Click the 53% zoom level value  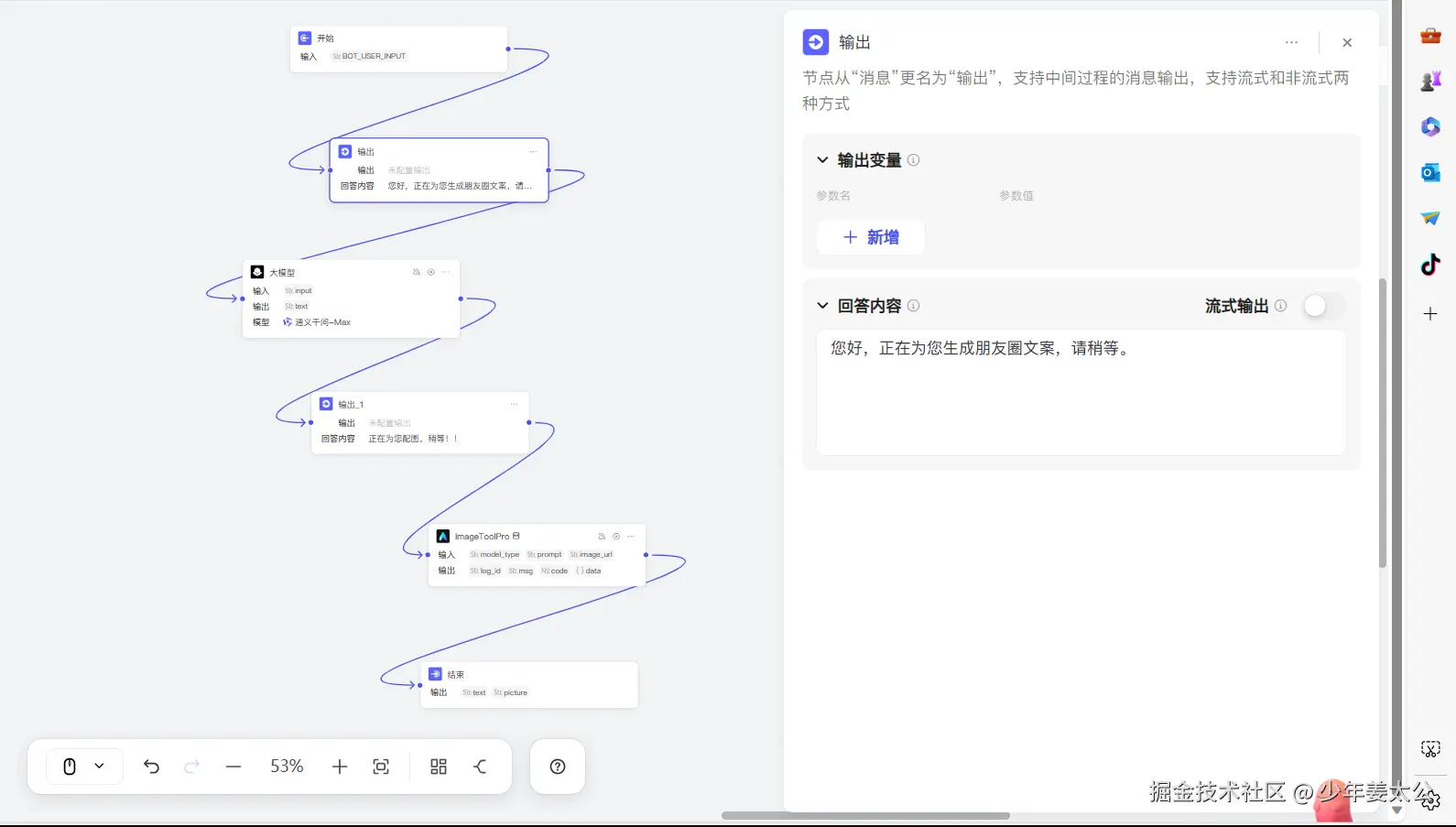tap(287, 767)
